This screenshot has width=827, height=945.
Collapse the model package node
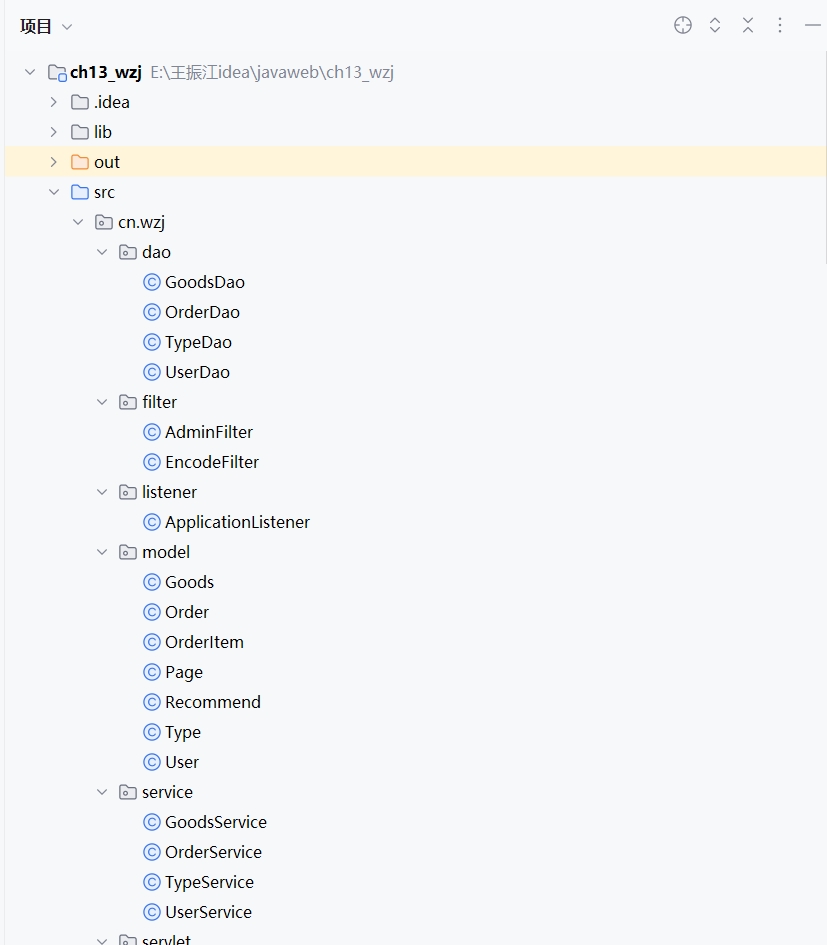[x=102, y=552]
